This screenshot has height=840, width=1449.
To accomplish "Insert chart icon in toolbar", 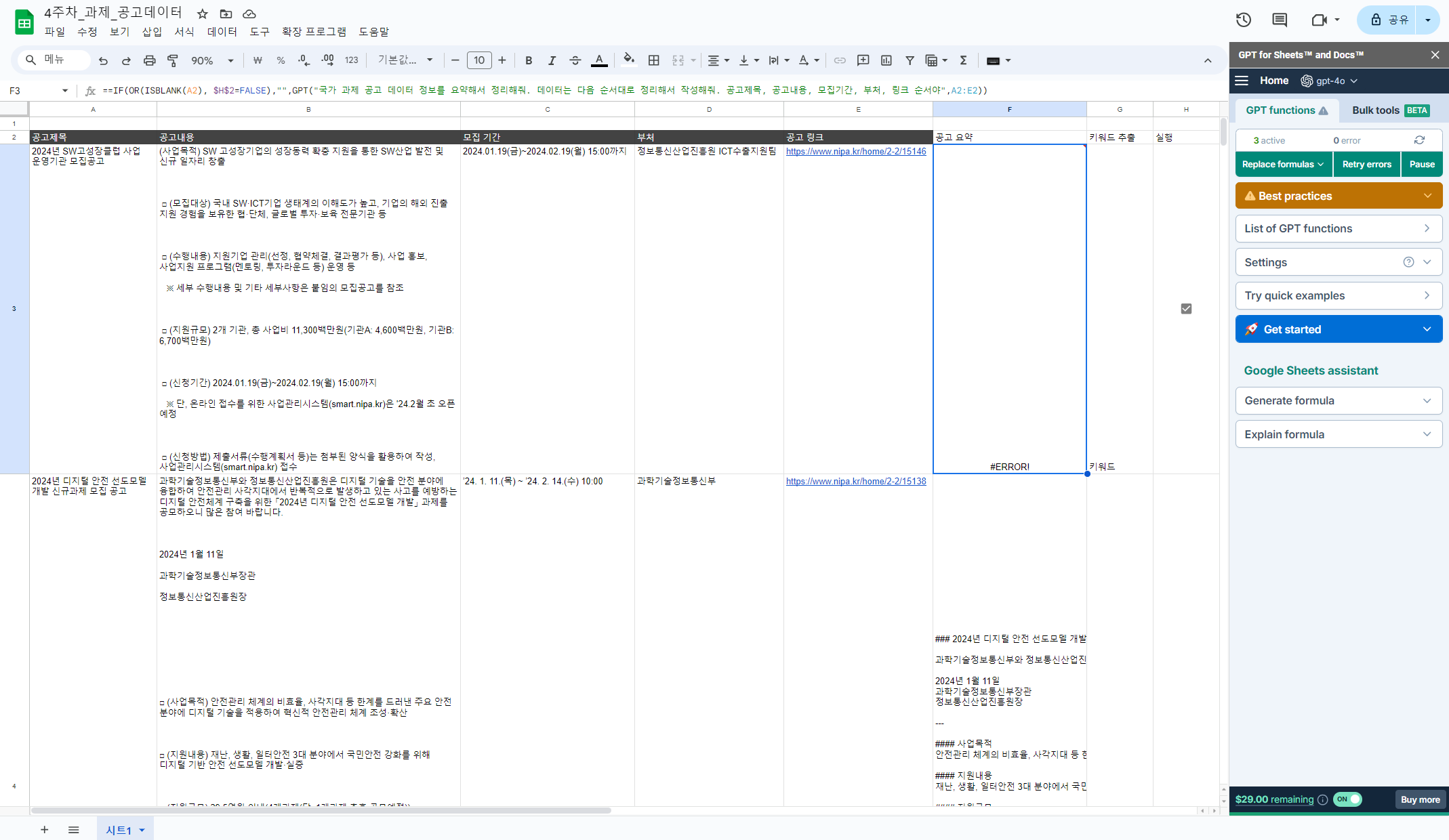I will click(x=886, y=61).
